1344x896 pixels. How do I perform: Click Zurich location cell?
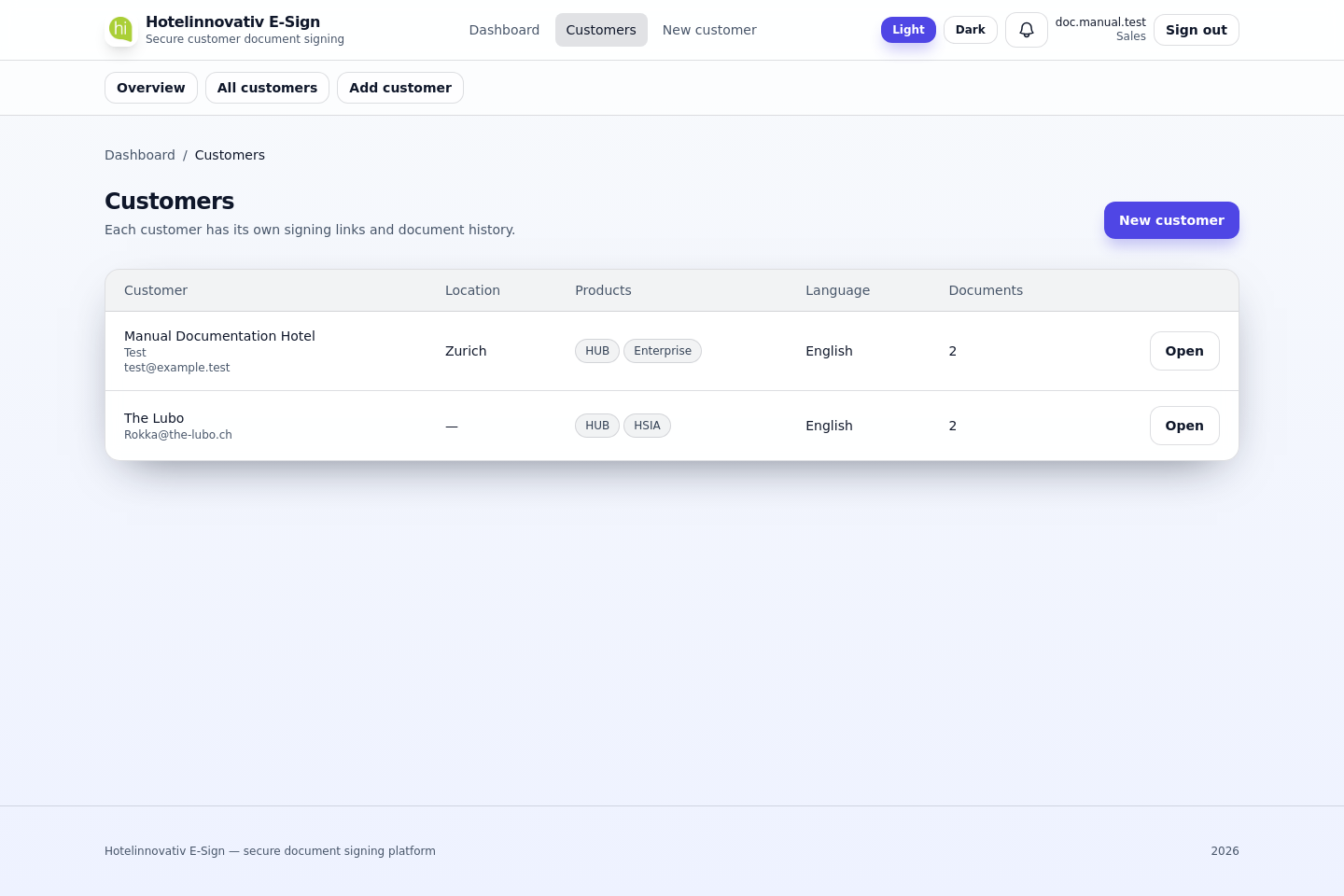point(466,351)
